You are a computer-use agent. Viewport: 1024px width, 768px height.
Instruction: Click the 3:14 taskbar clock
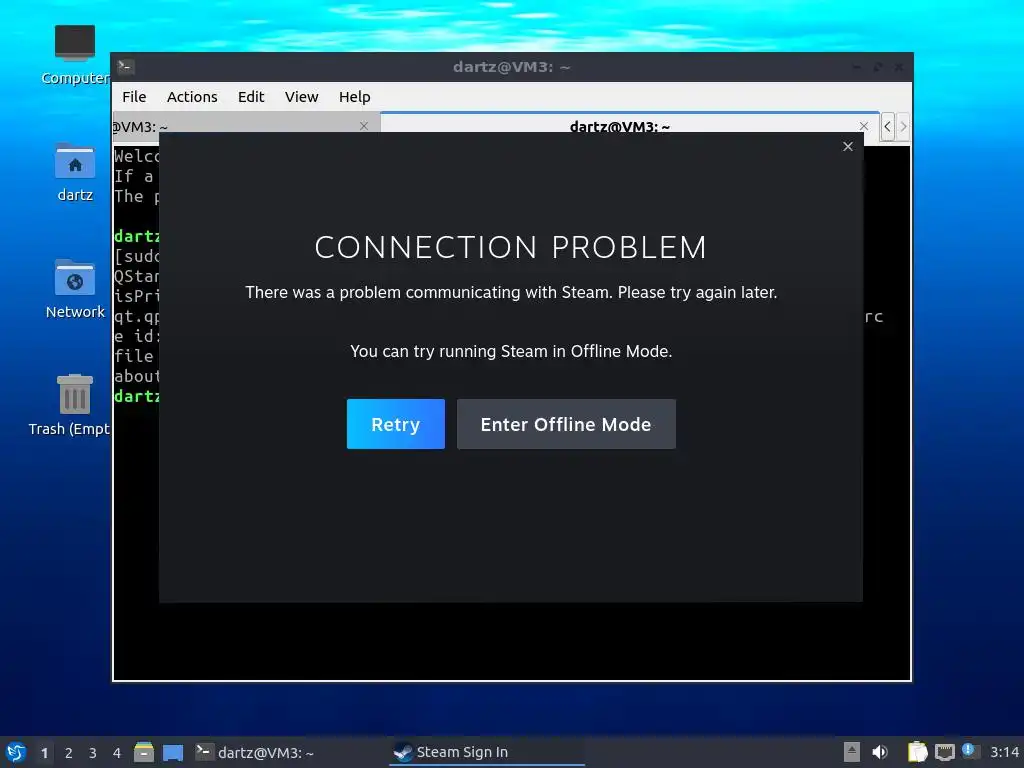1004,752
